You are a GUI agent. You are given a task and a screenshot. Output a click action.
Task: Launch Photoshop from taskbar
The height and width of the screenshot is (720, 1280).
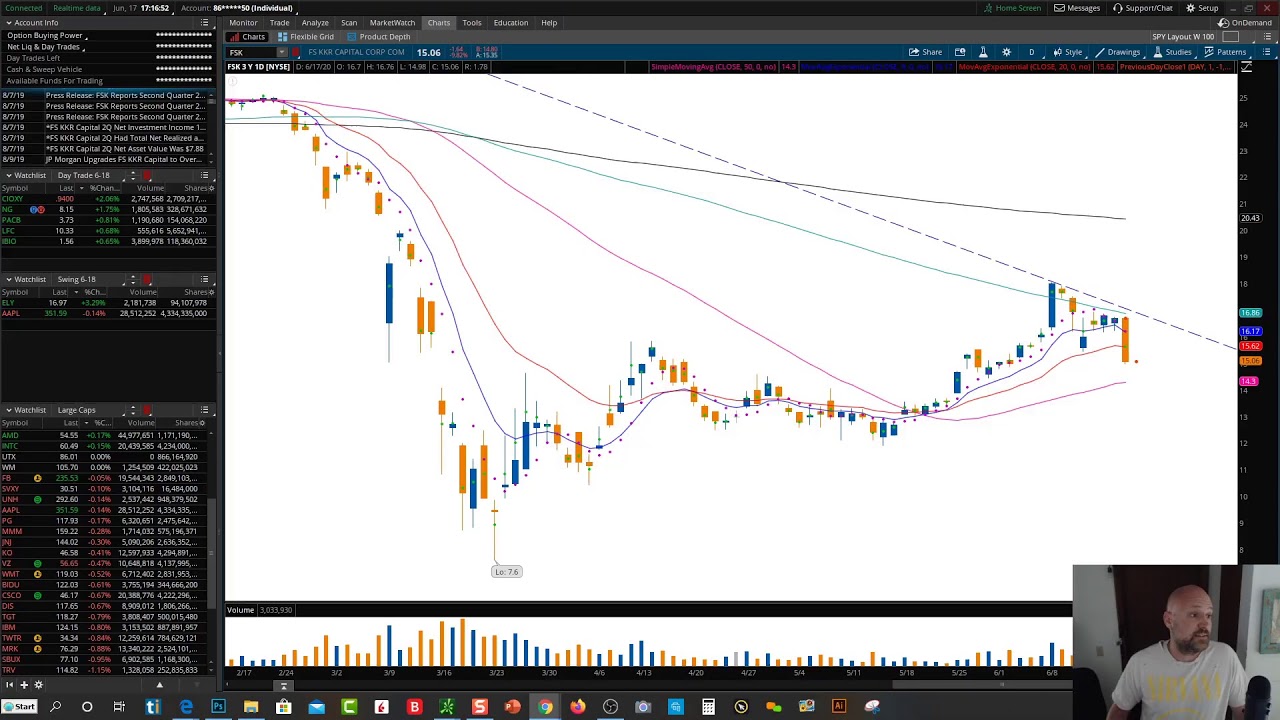(x=218, y=707)
